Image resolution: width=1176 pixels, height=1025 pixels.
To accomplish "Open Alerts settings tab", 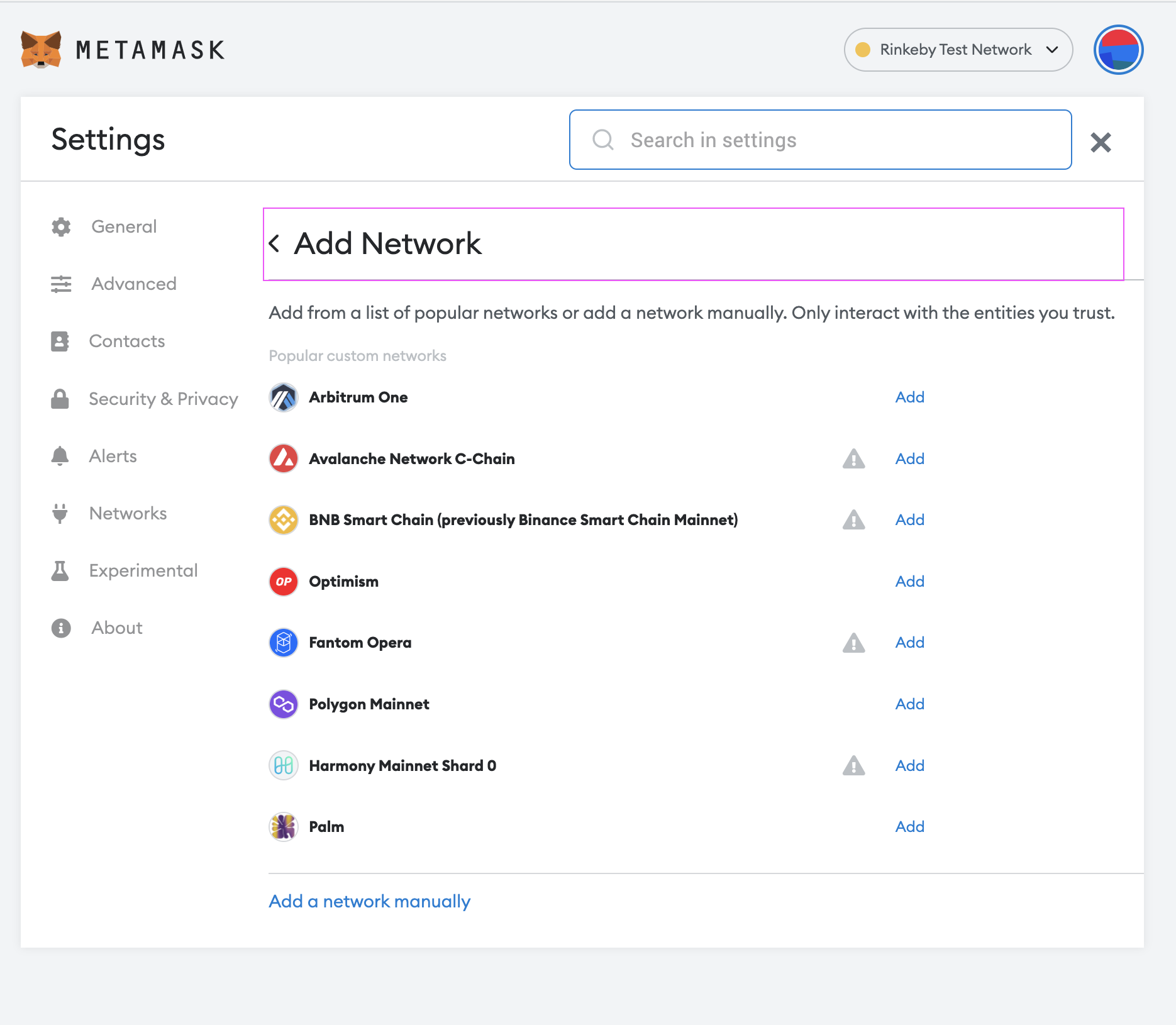I will point(113,456).
